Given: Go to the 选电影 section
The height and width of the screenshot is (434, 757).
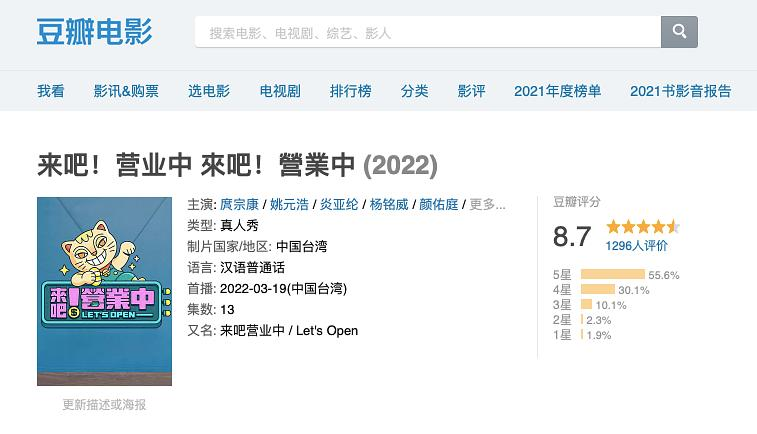Looking at the screenshot, I should point(209,91).
